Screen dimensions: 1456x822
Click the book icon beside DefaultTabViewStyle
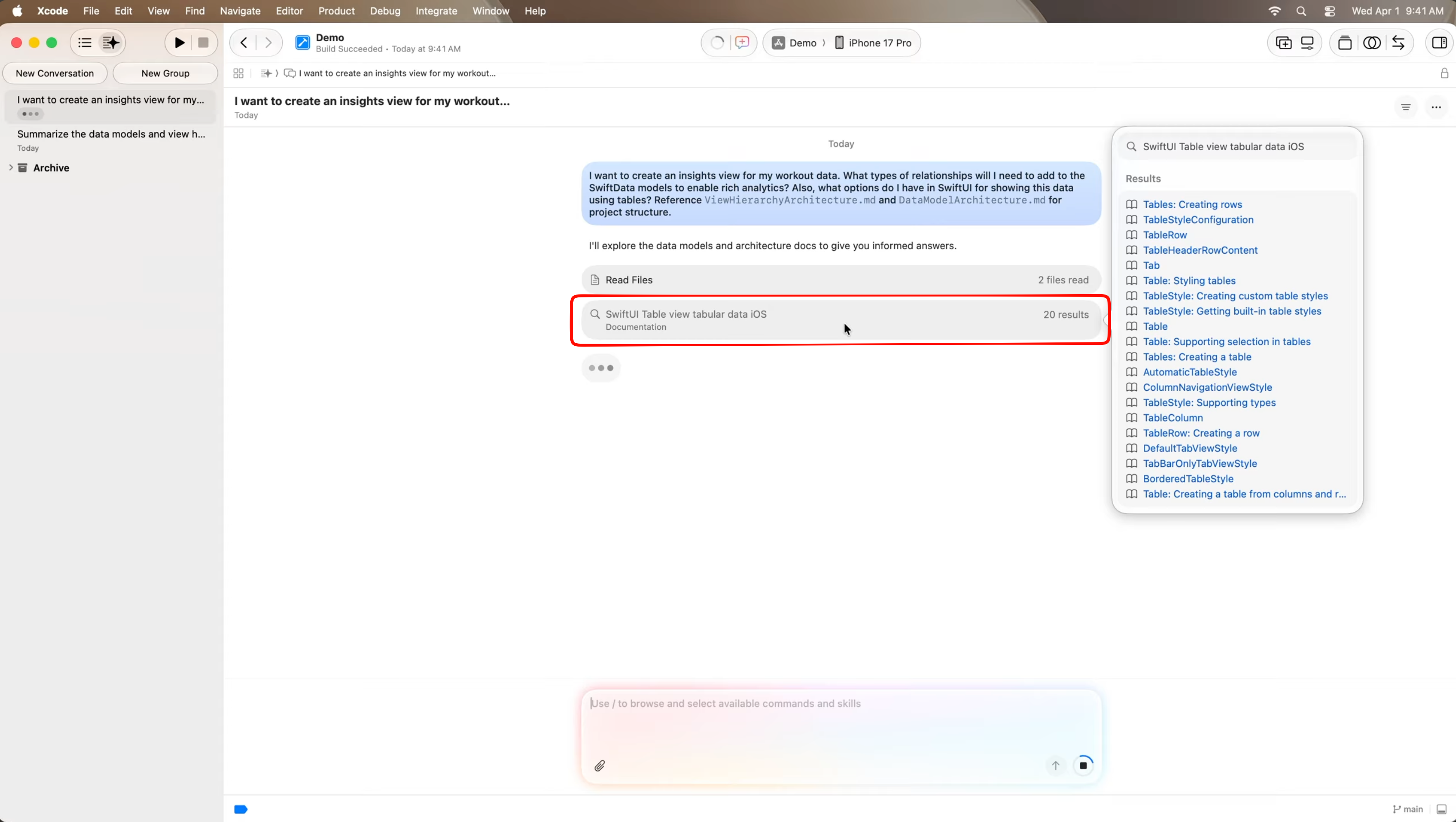[1131, 448]
